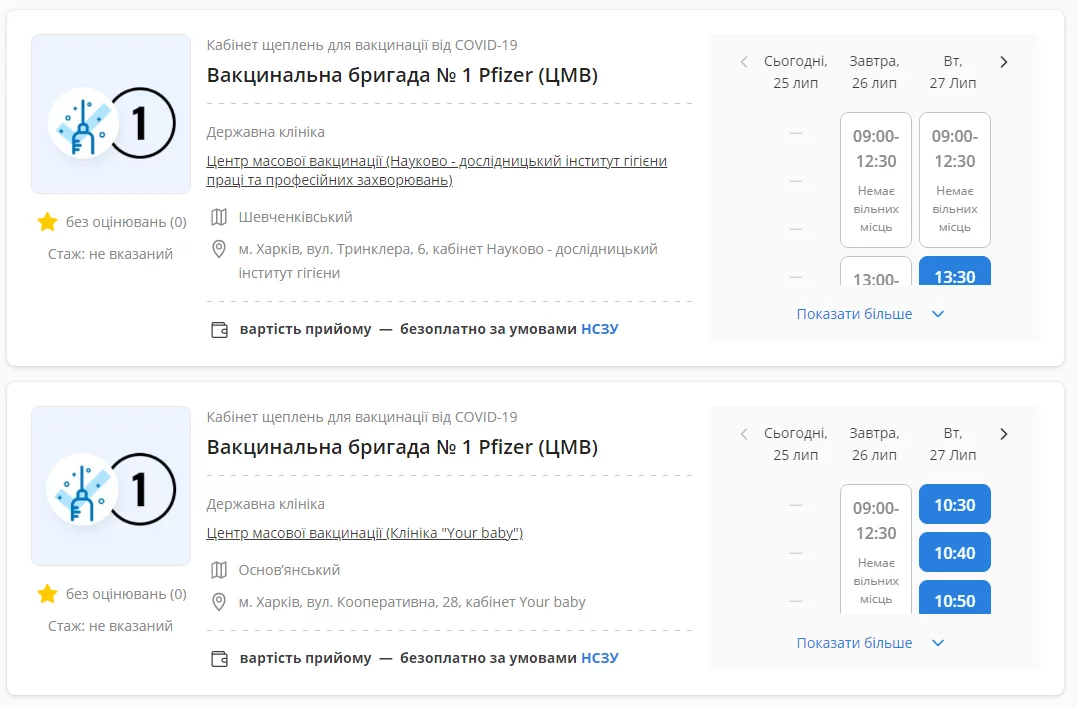Click map pin icon beside Тринклера address

coord(220,248)
